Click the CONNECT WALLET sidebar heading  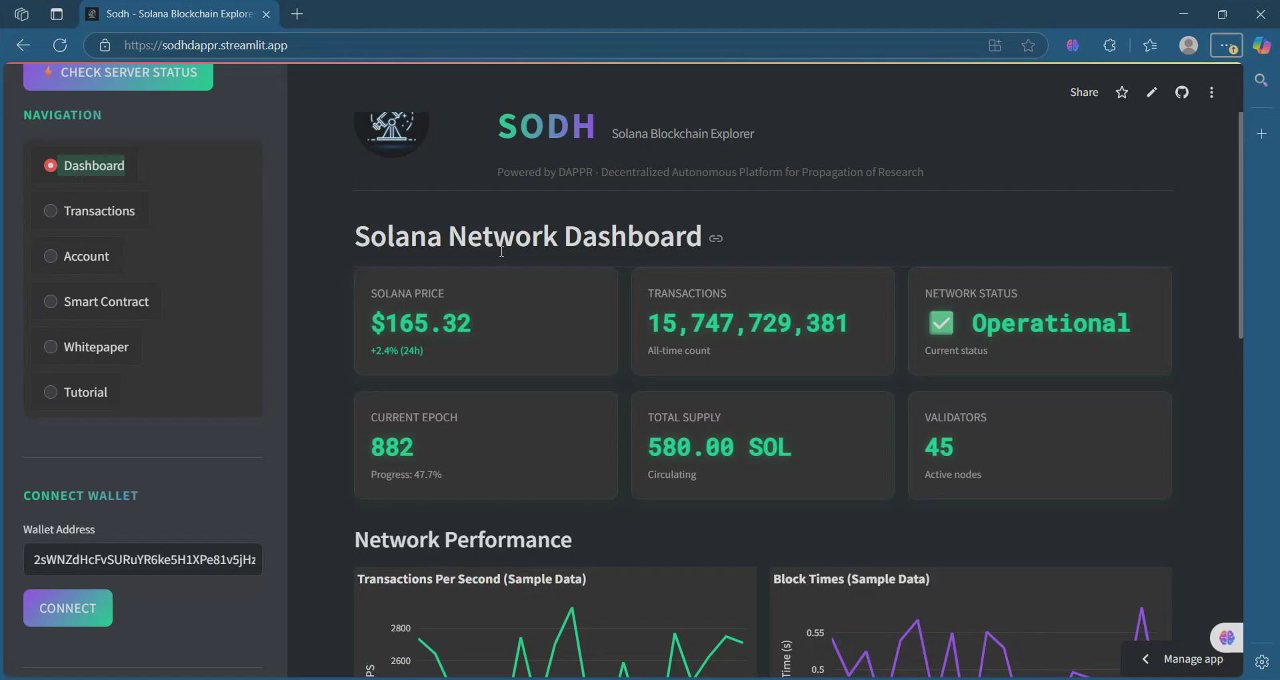point(81,496)
